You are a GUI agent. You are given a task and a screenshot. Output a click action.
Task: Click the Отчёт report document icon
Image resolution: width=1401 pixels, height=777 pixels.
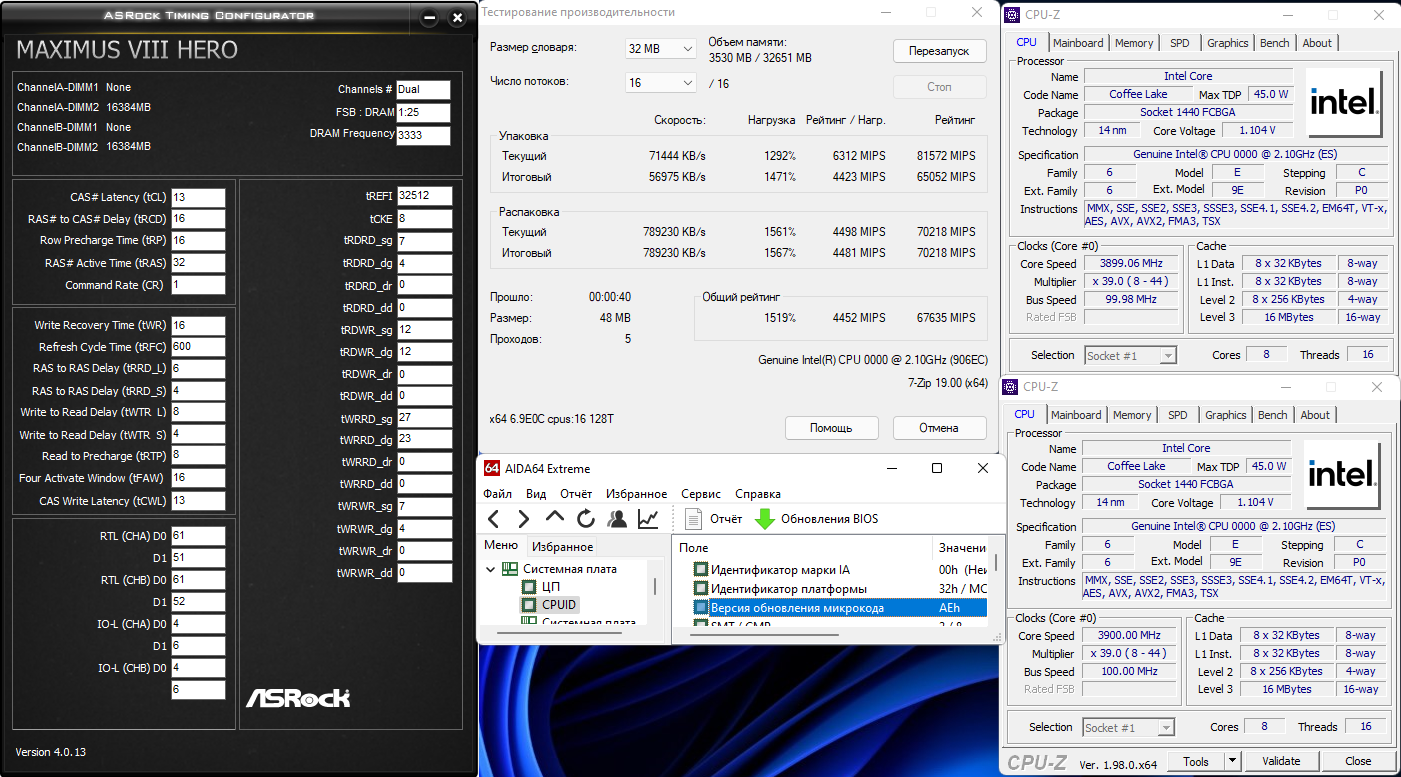coord(694,519)
